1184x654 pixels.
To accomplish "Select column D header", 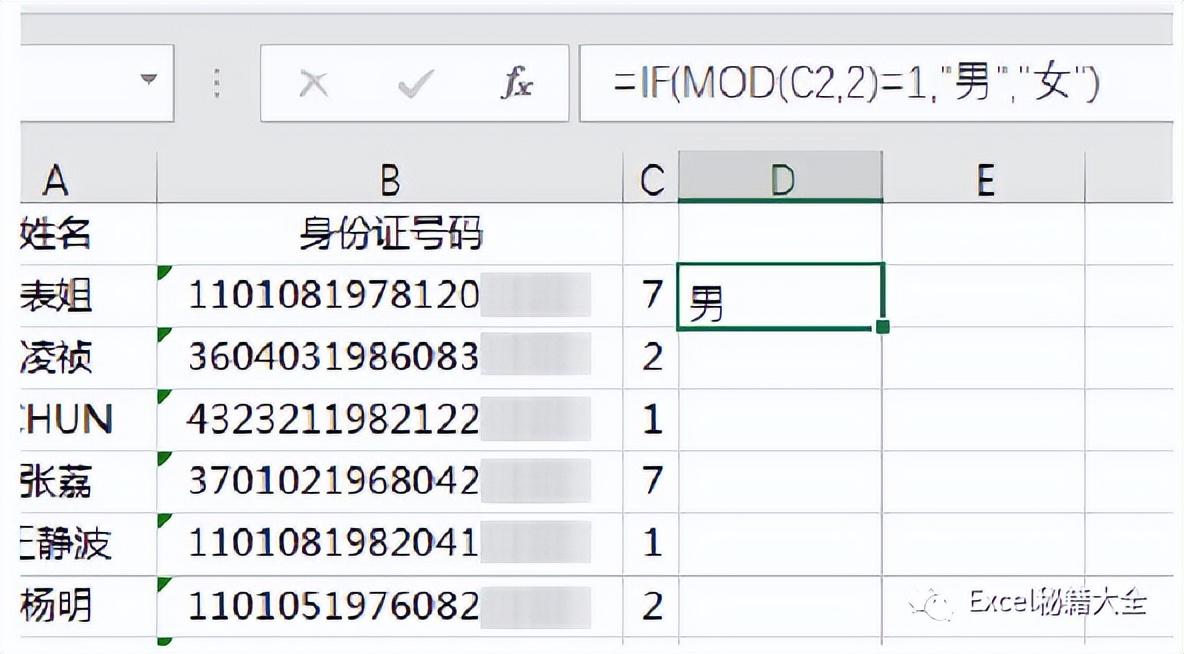I will [780, 179].
